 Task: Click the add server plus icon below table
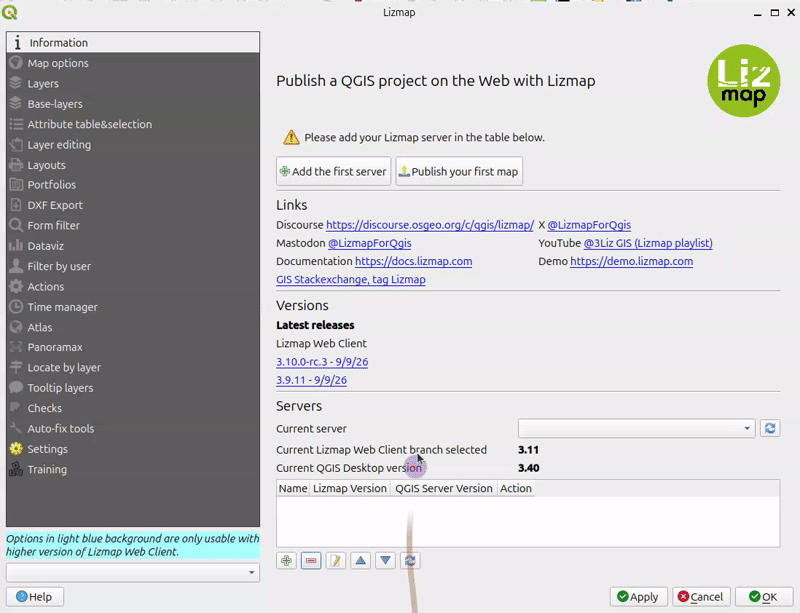[286, 561]
